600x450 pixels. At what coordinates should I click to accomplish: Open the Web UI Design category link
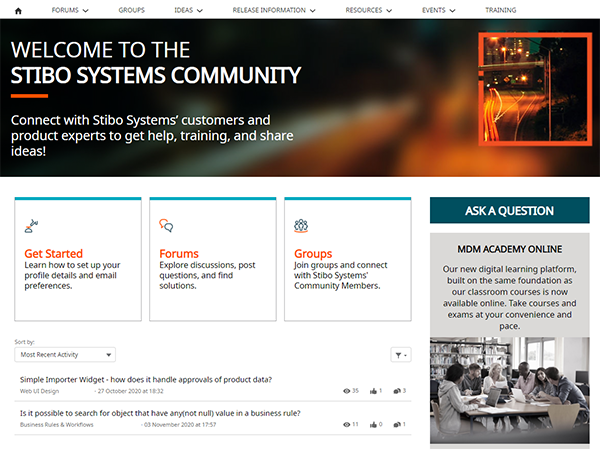(40, 391)
